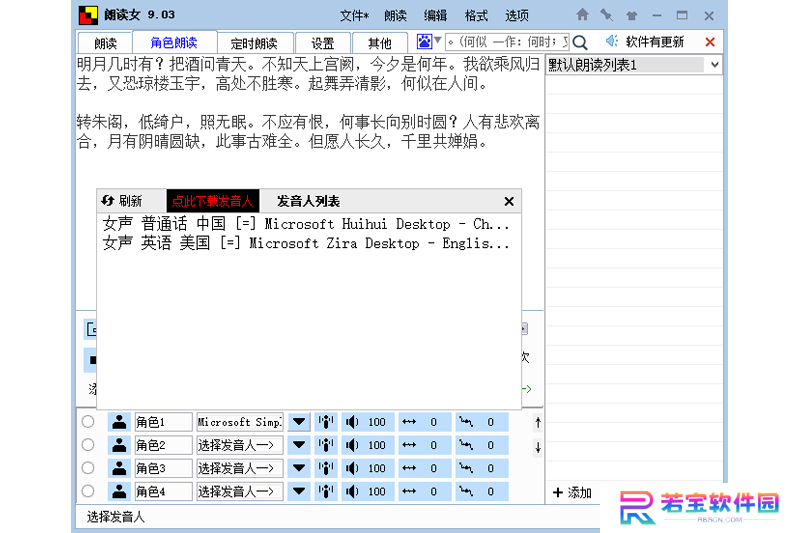Open the skin (shirt) icon
Image resolution: width=800 pixels, height=533 pixels.
pos(632,15)
